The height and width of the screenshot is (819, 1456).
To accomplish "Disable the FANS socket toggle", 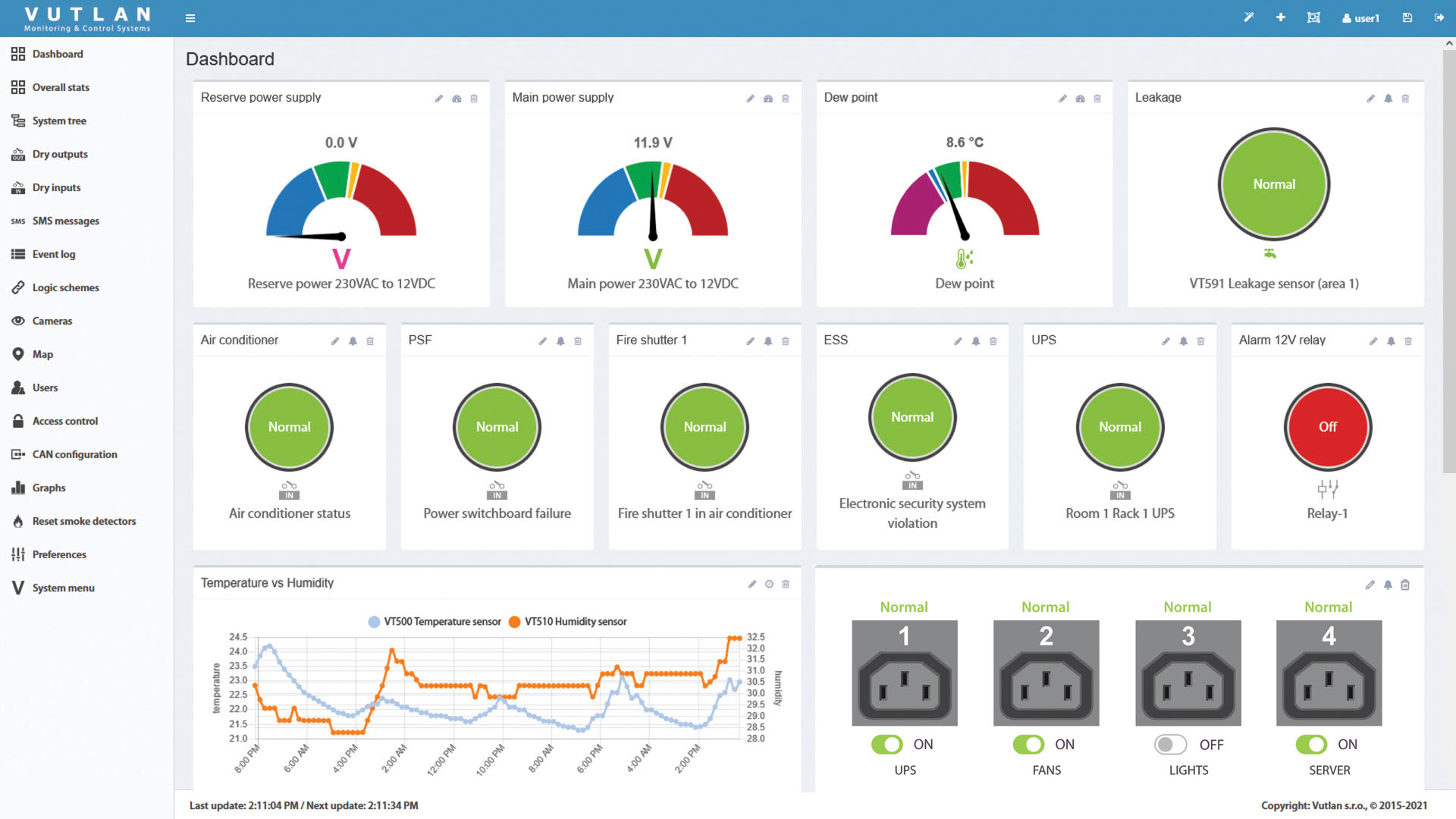I will 1028,745.
